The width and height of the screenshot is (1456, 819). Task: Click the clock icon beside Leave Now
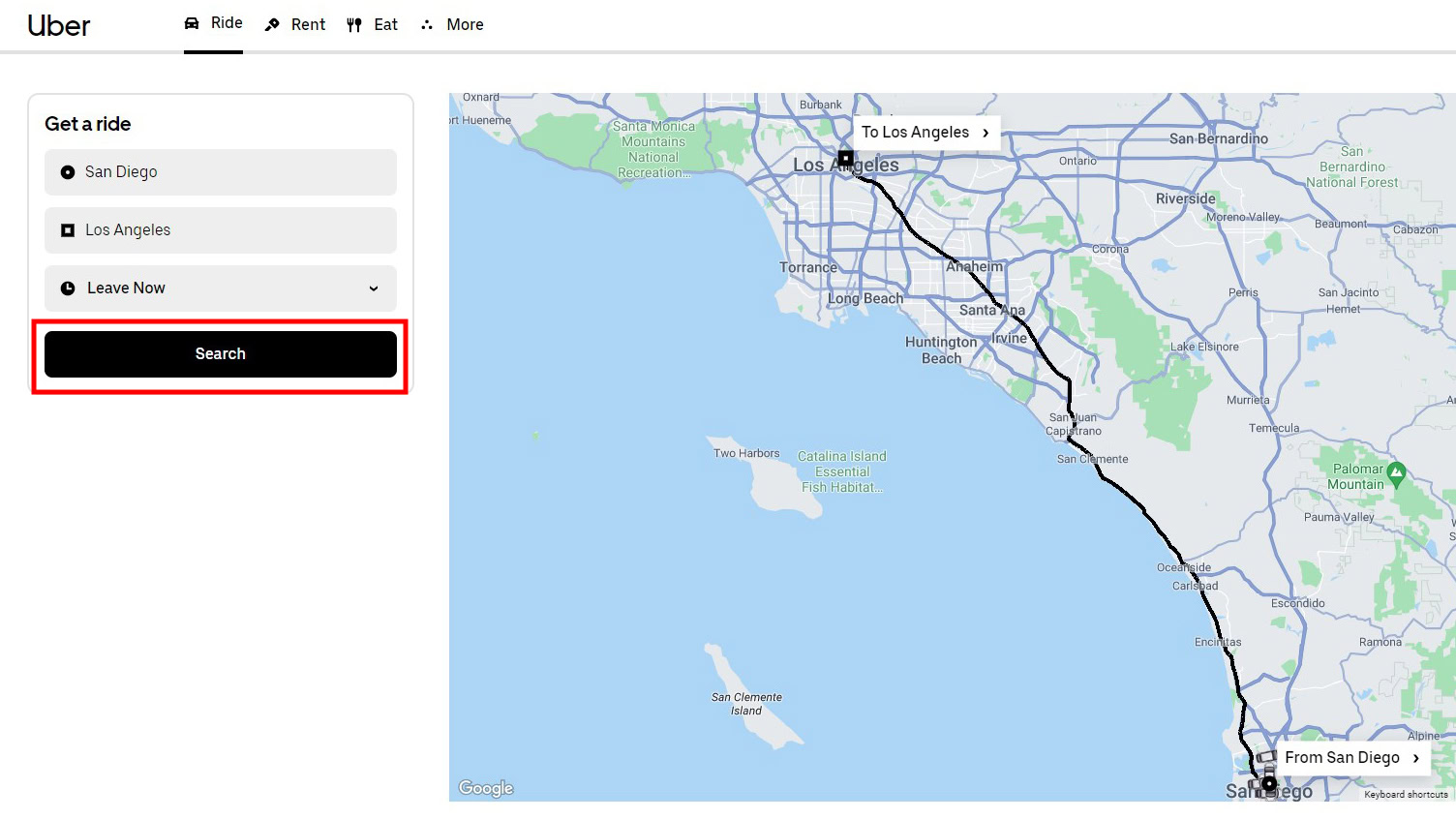point(68,288)
